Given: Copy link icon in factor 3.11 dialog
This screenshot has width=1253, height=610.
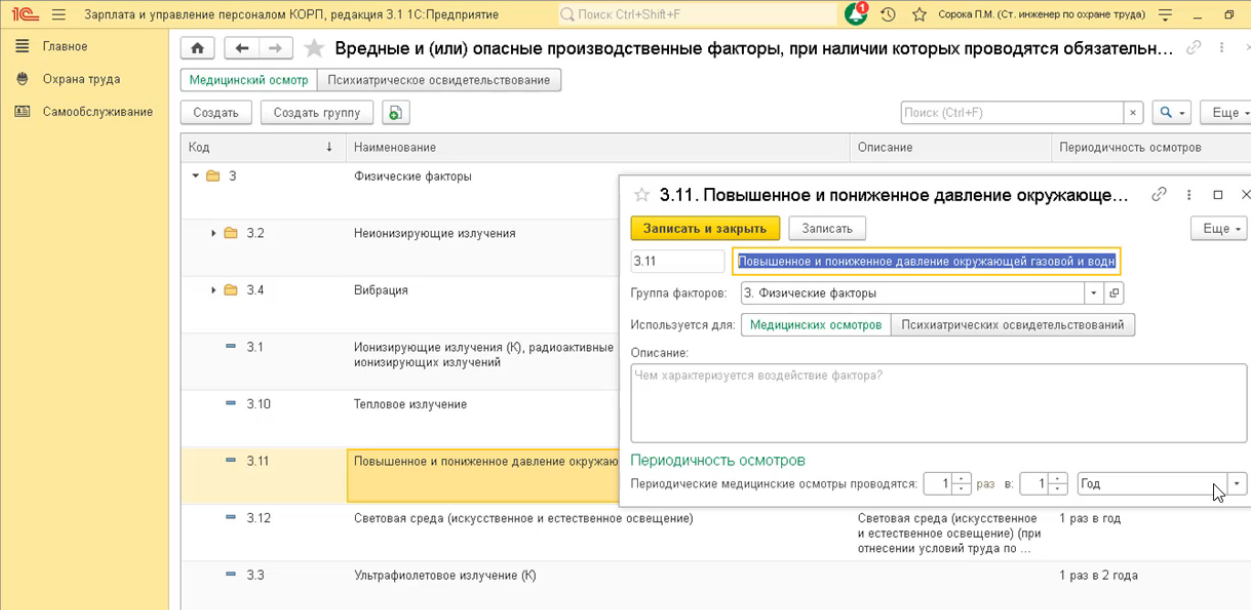Looking at the screenshot, I should [x=1159, y=195].
